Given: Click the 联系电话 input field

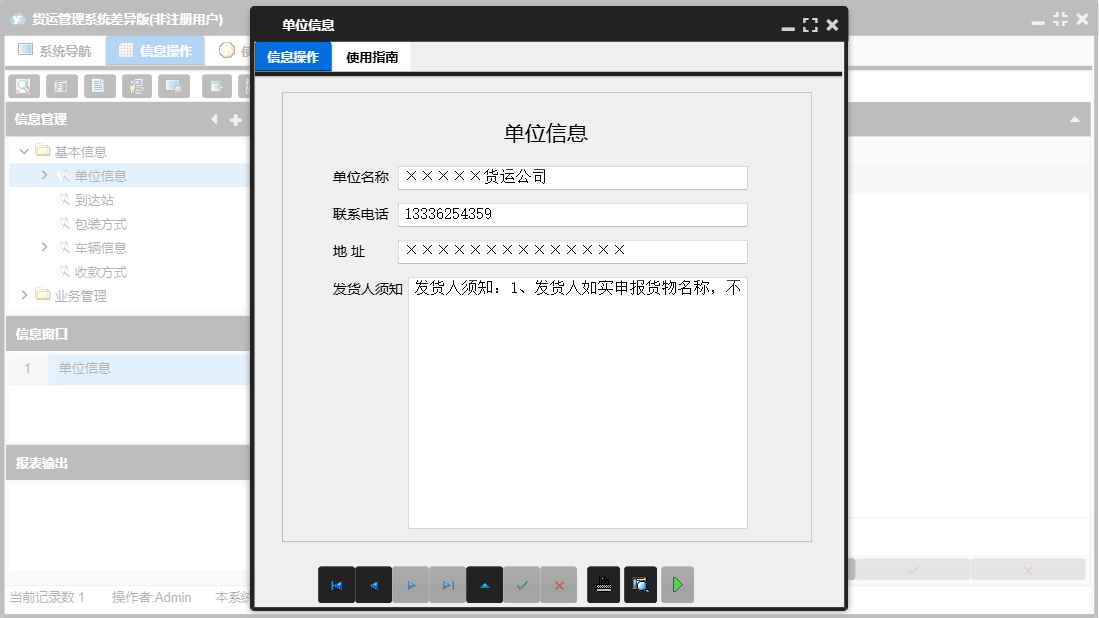Looking at the screenshot, I should [572, 214].
